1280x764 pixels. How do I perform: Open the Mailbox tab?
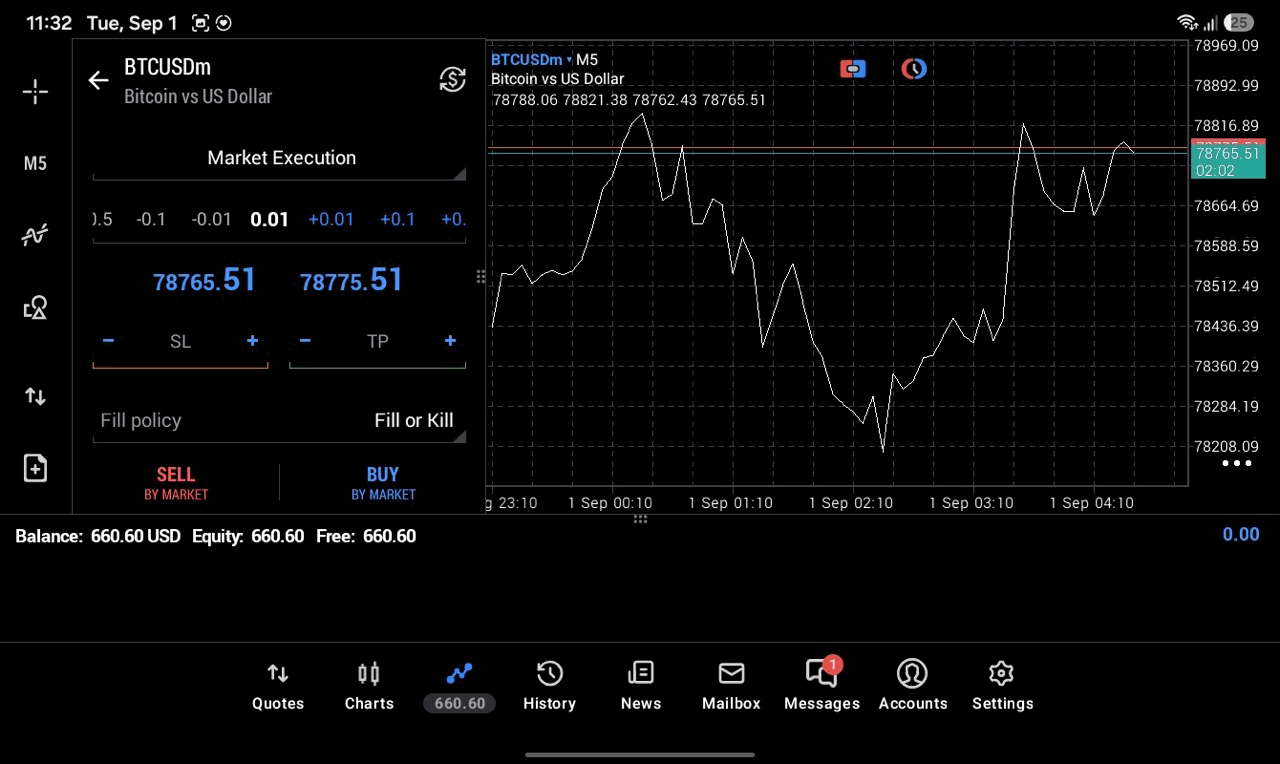[731, 687]
